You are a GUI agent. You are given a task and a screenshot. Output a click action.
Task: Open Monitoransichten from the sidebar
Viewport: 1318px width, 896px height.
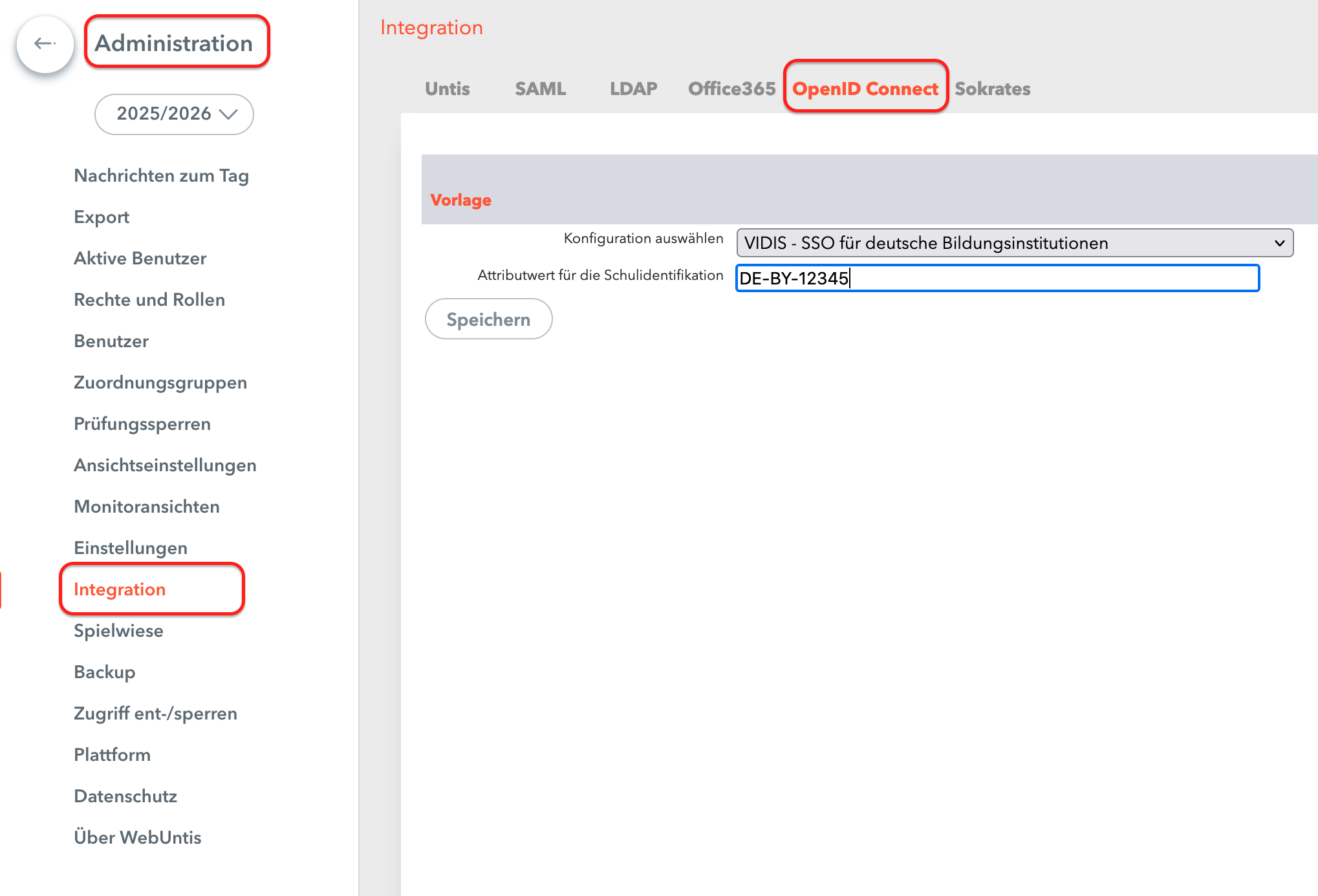[147, 507]
